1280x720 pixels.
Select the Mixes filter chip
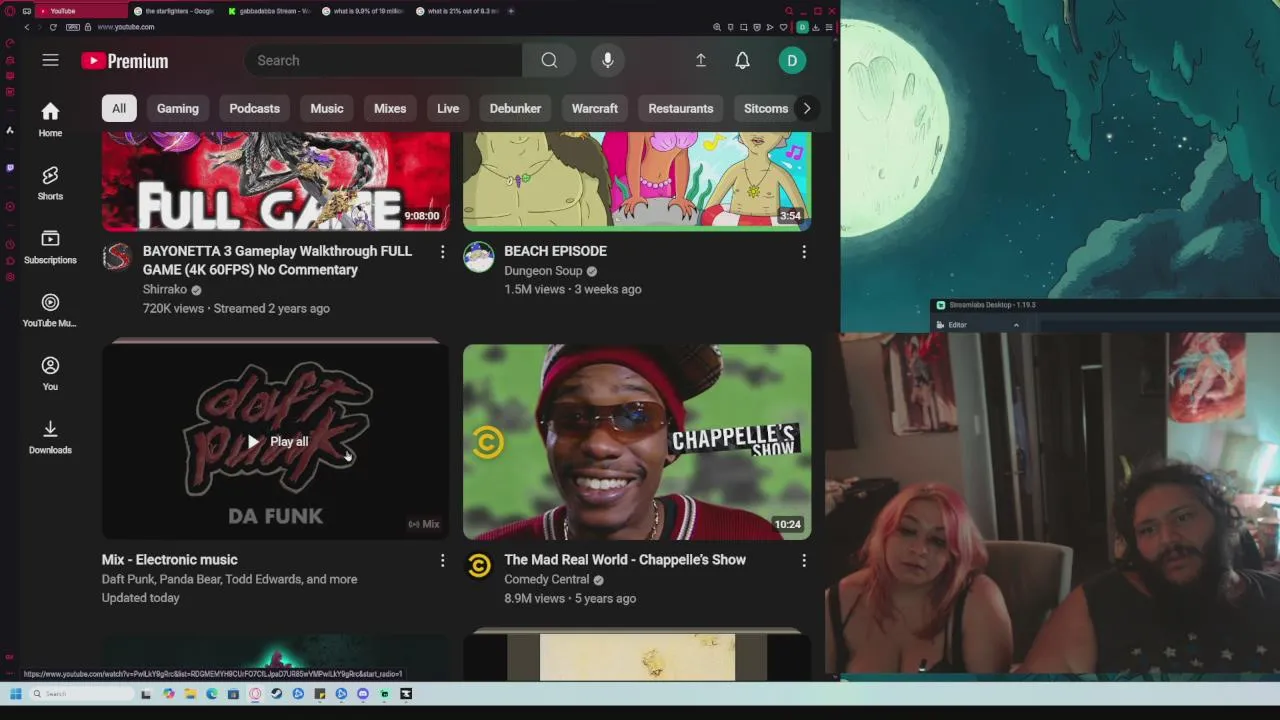point(390,108)
